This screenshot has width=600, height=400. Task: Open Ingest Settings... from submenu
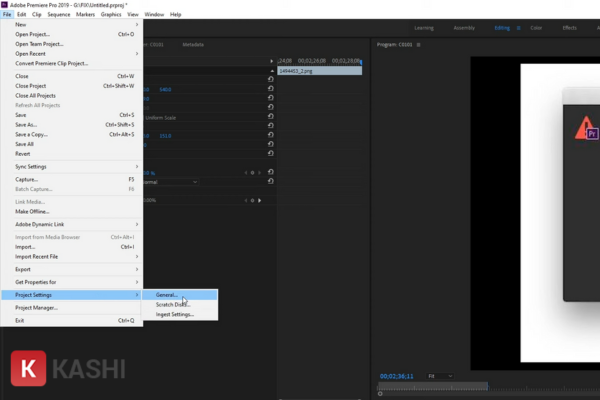(175, 315)
